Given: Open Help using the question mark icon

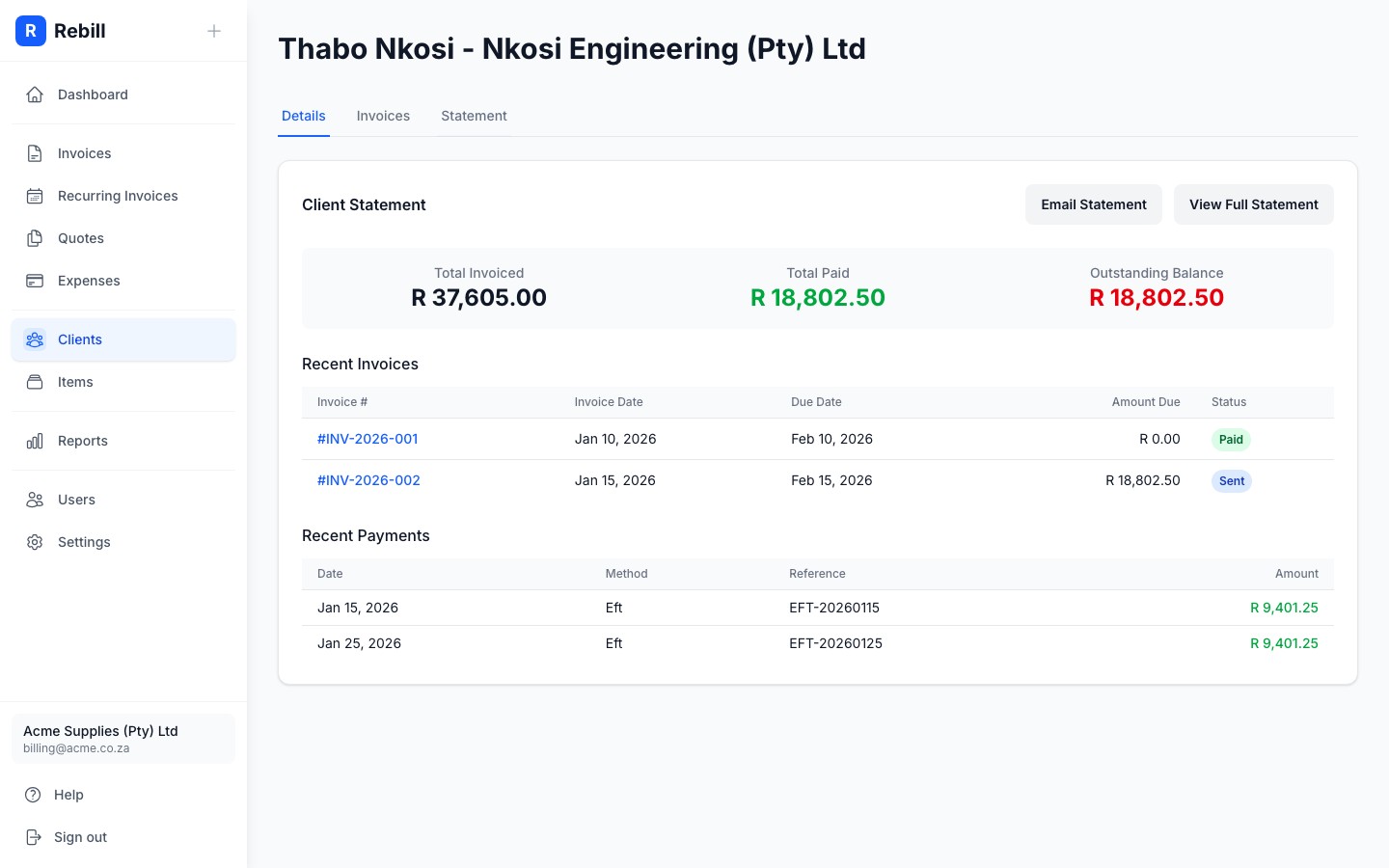Looking at the screenshot, I should pos(35,795).
